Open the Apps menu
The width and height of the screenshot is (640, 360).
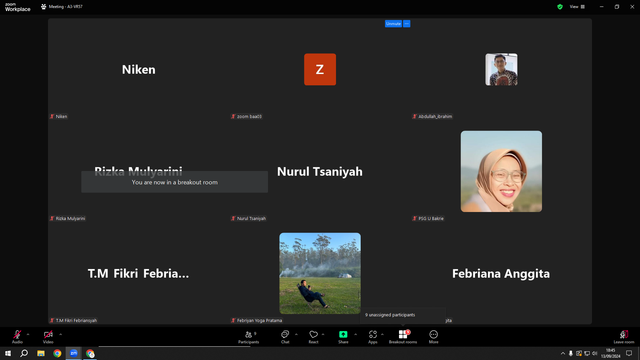tap(373, 337)
